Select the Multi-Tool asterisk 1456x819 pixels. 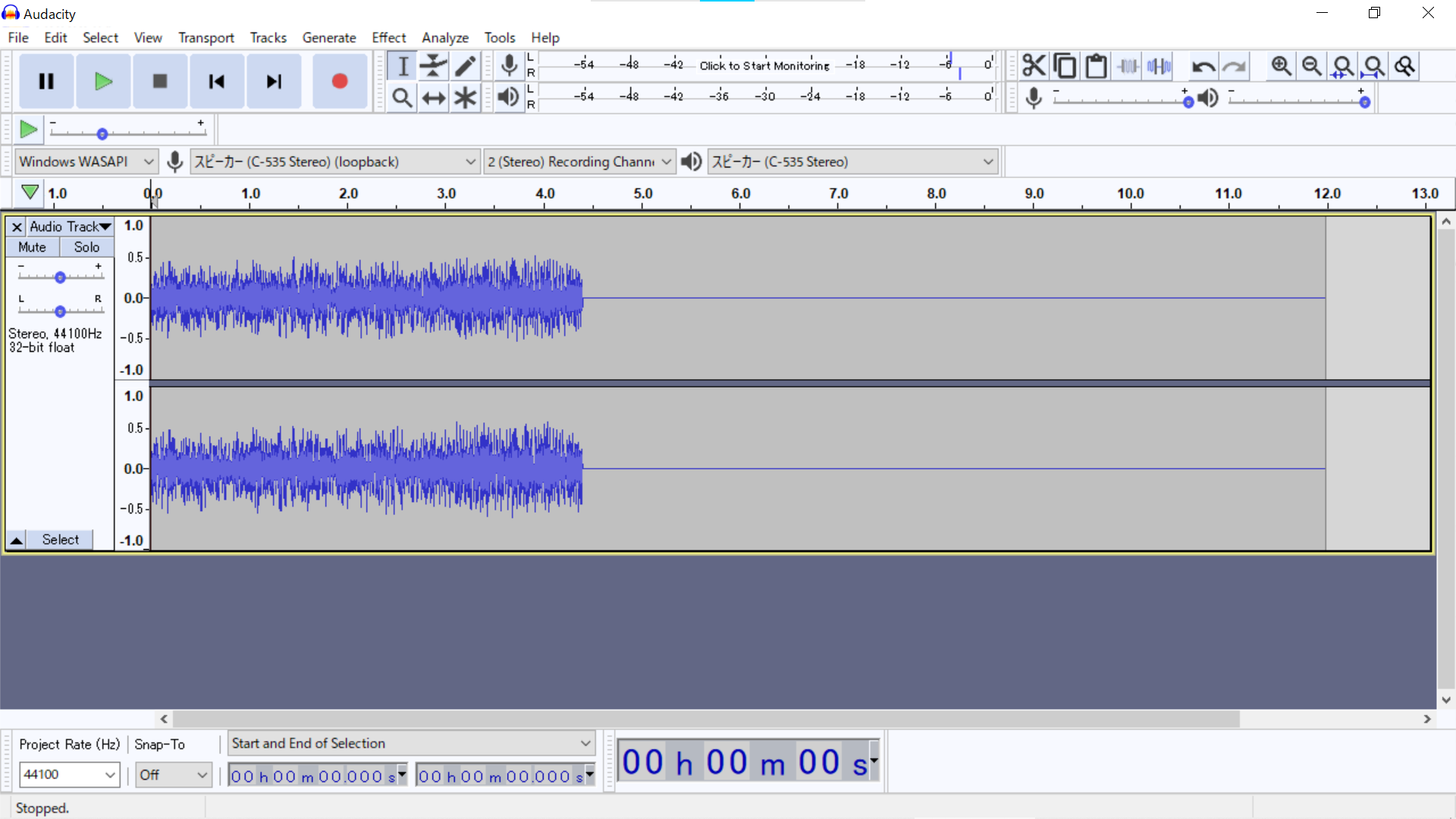[465, 98]
